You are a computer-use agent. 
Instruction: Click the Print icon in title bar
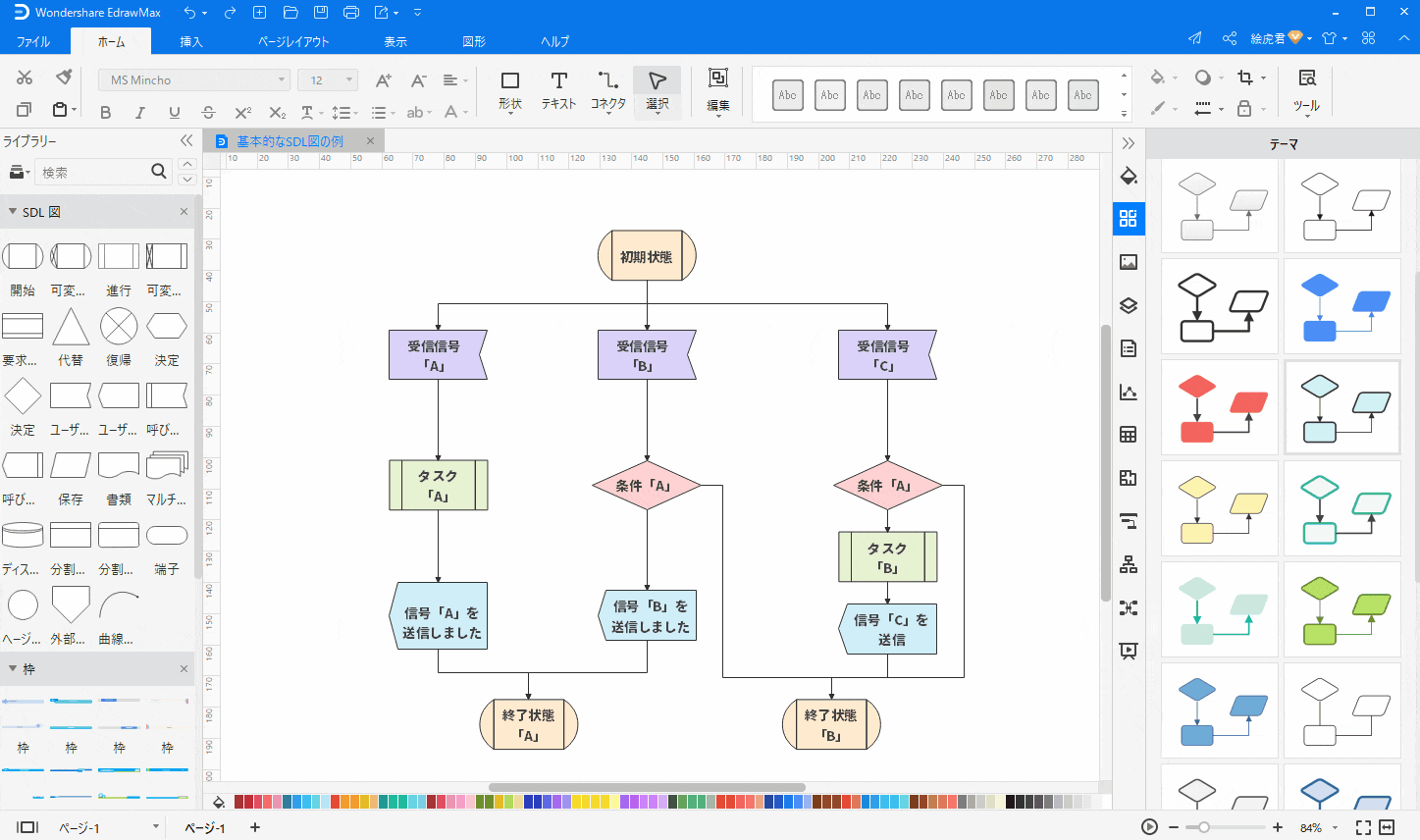click(351, 13)
